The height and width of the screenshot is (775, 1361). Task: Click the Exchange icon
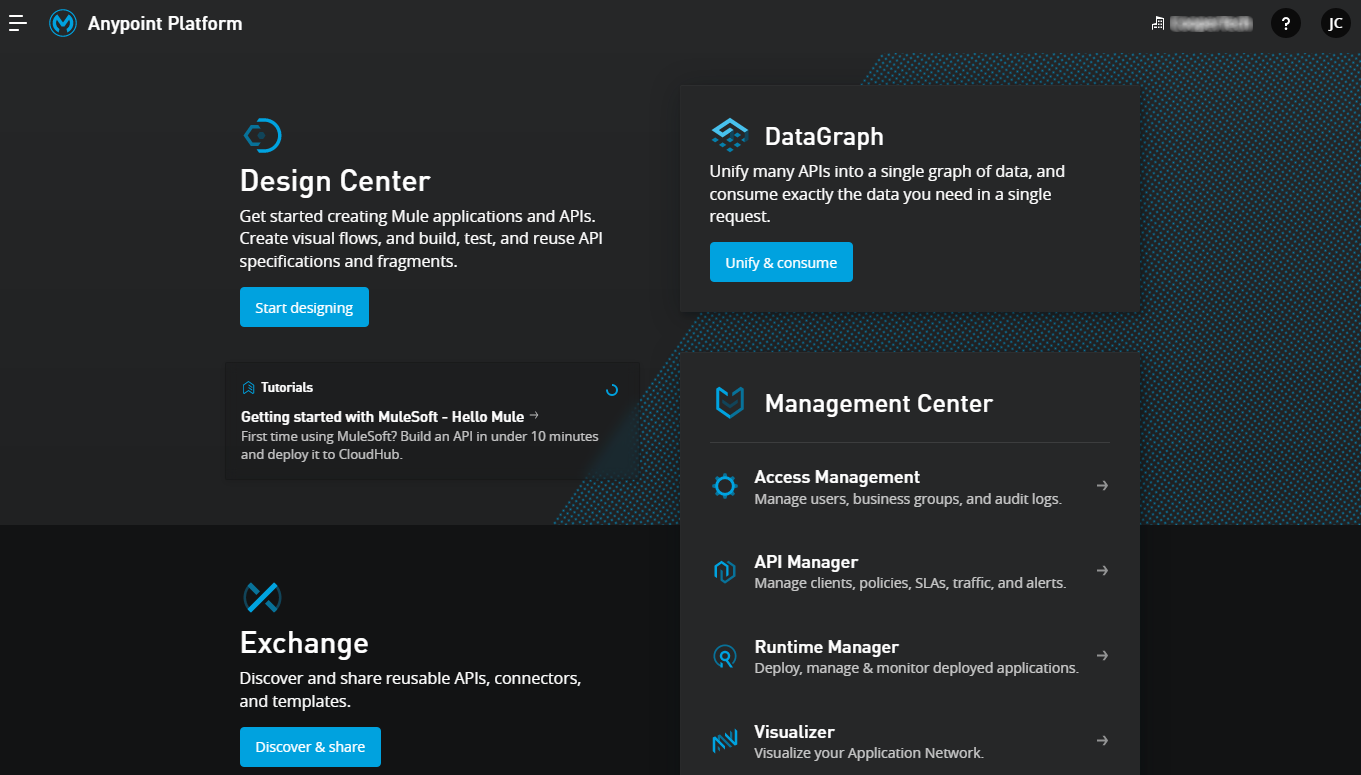click(x=262, y=598)
